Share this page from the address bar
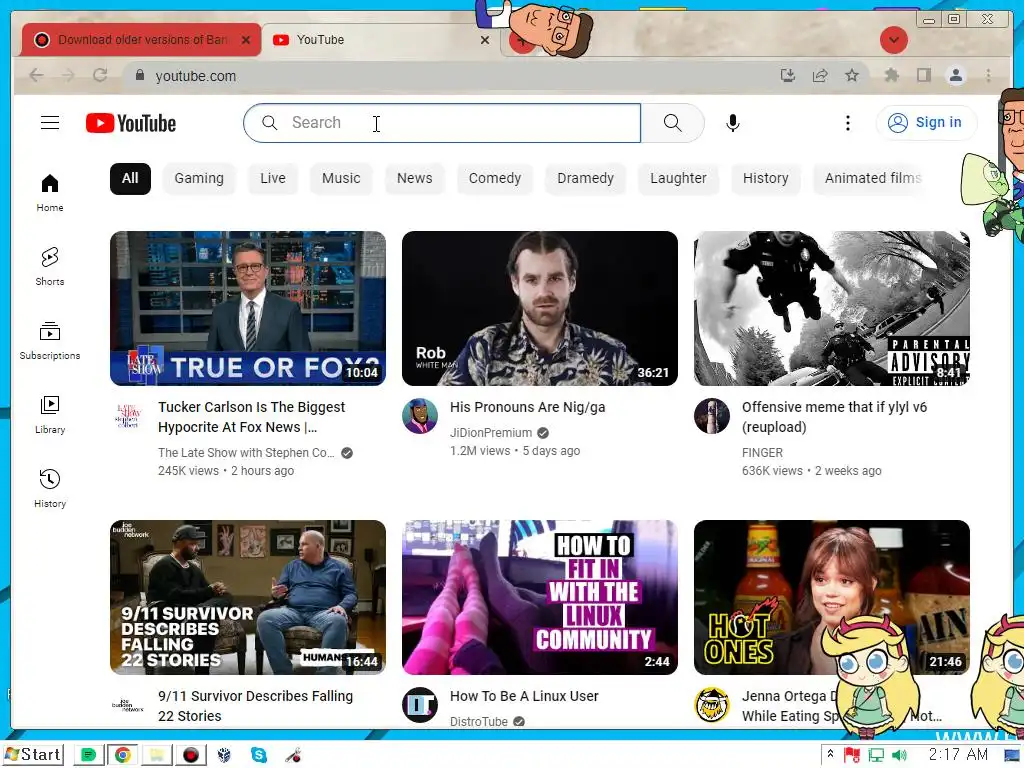Image resolution: width=1024 pixels, height=768 pixels. (820, 76)
